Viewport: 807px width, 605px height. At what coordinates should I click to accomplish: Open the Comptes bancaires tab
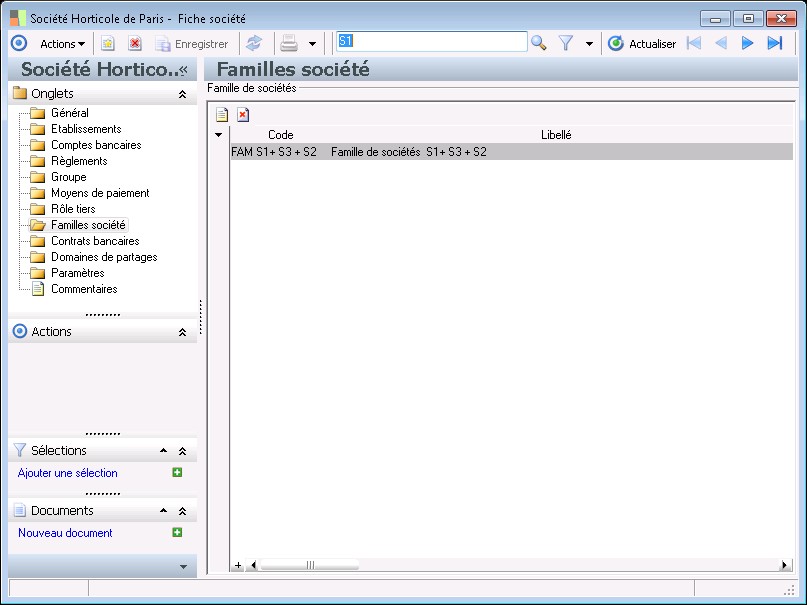pos(96,145)
